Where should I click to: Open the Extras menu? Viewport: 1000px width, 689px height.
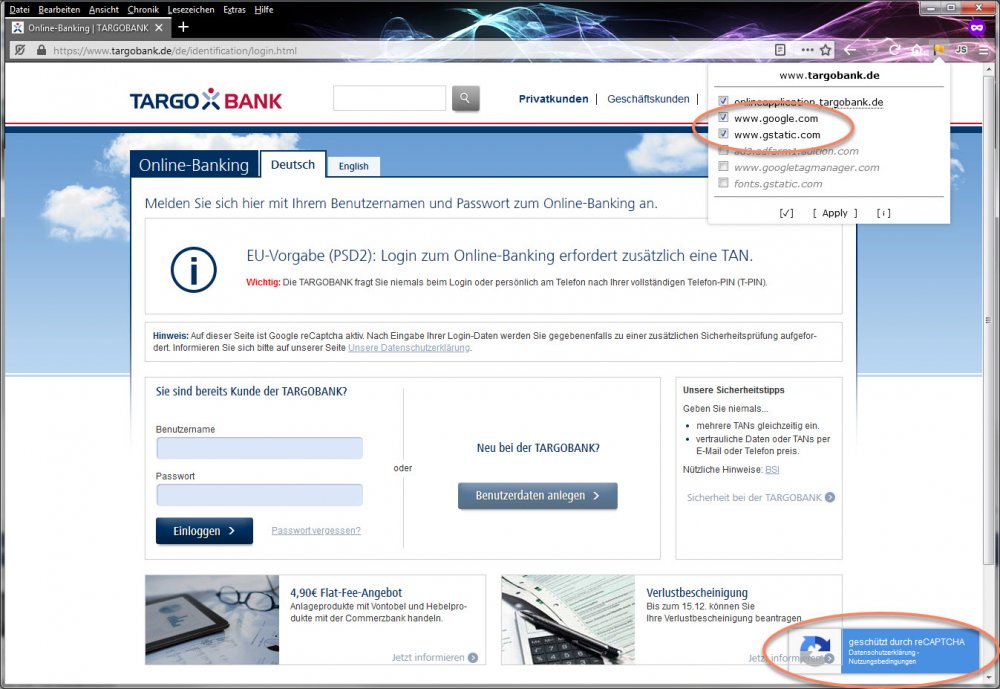(x=234, y=10)
